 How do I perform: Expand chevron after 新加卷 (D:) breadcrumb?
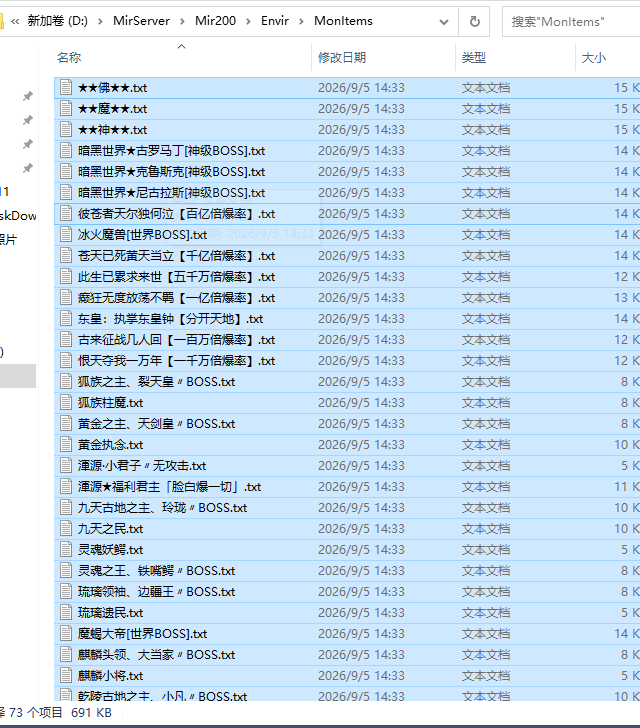pyautogui.click(x=100, y=21)
